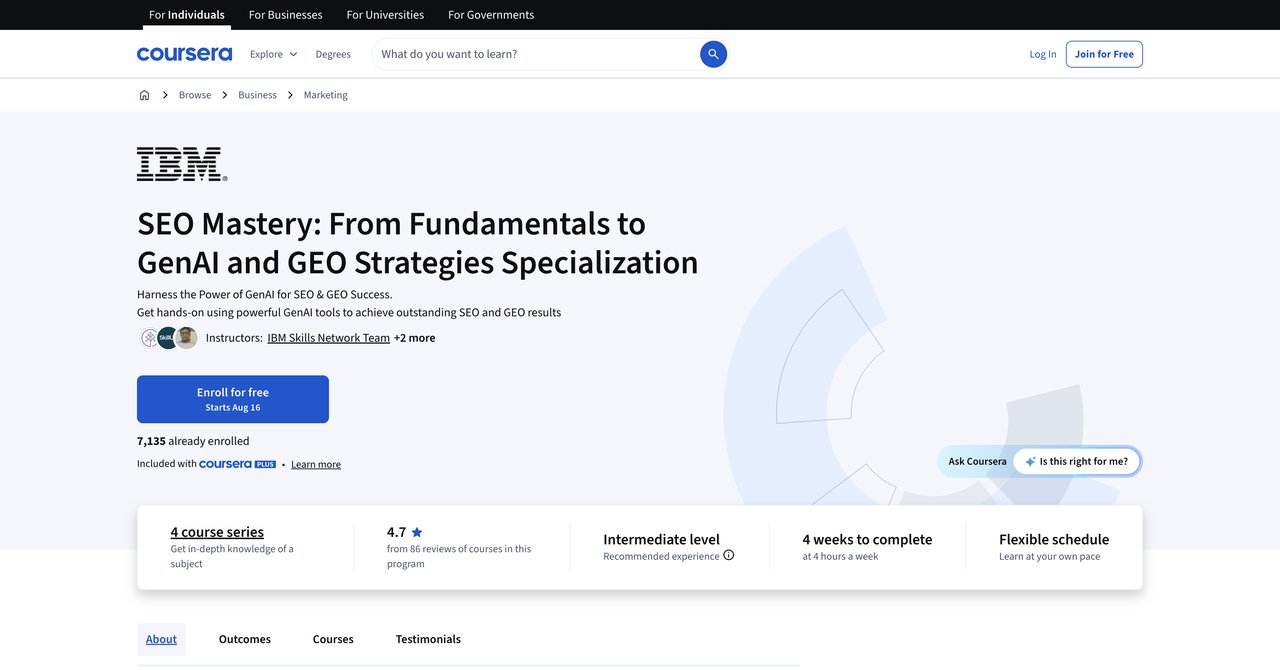The width and height of the screenshot is (1280, 670).
Task: Click the third instructor photo avatar
Action: pyautogui.click(x=186, y=338)
